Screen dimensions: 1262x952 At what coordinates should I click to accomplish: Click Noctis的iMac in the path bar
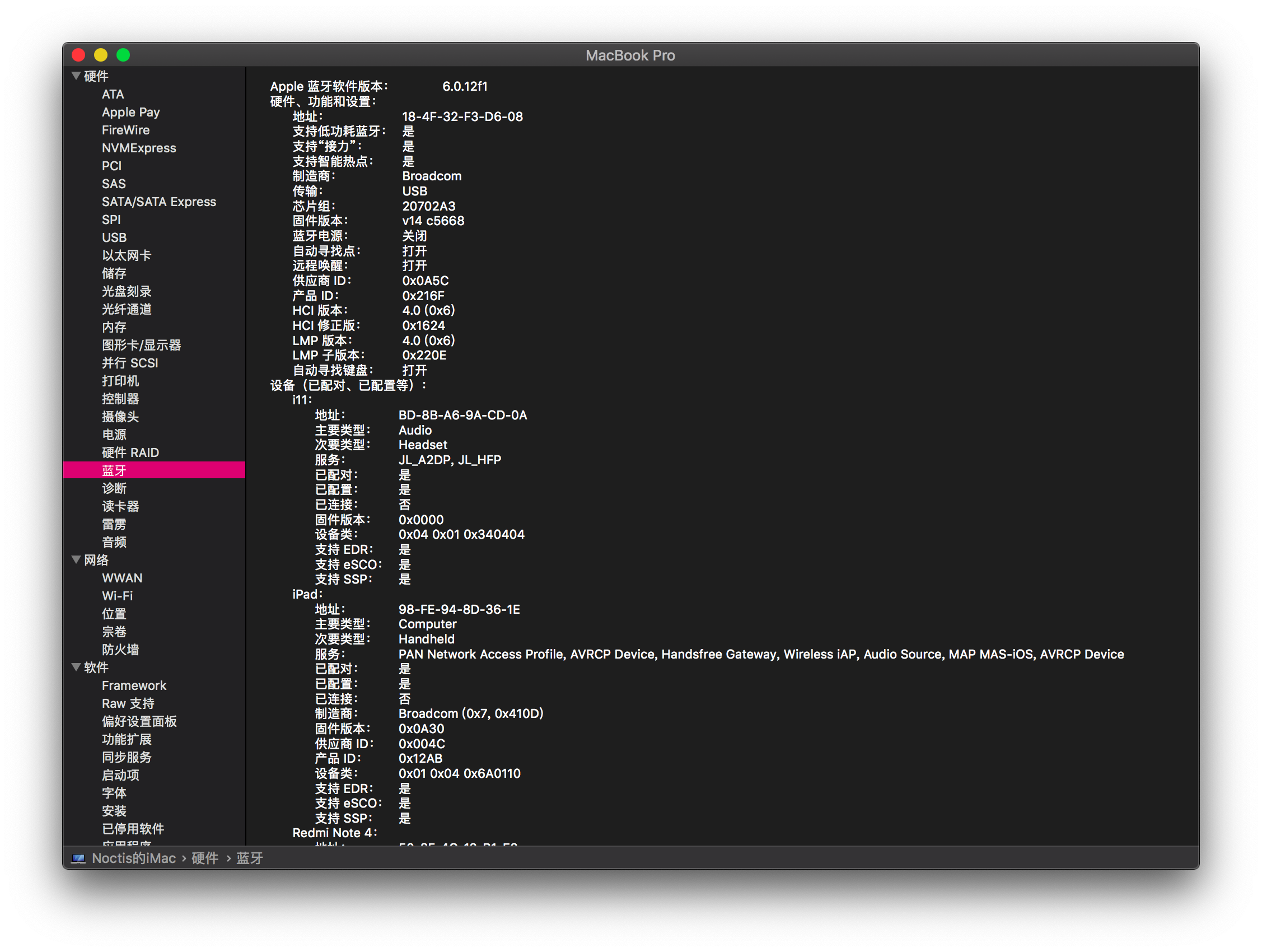click(x=133, y=858)
